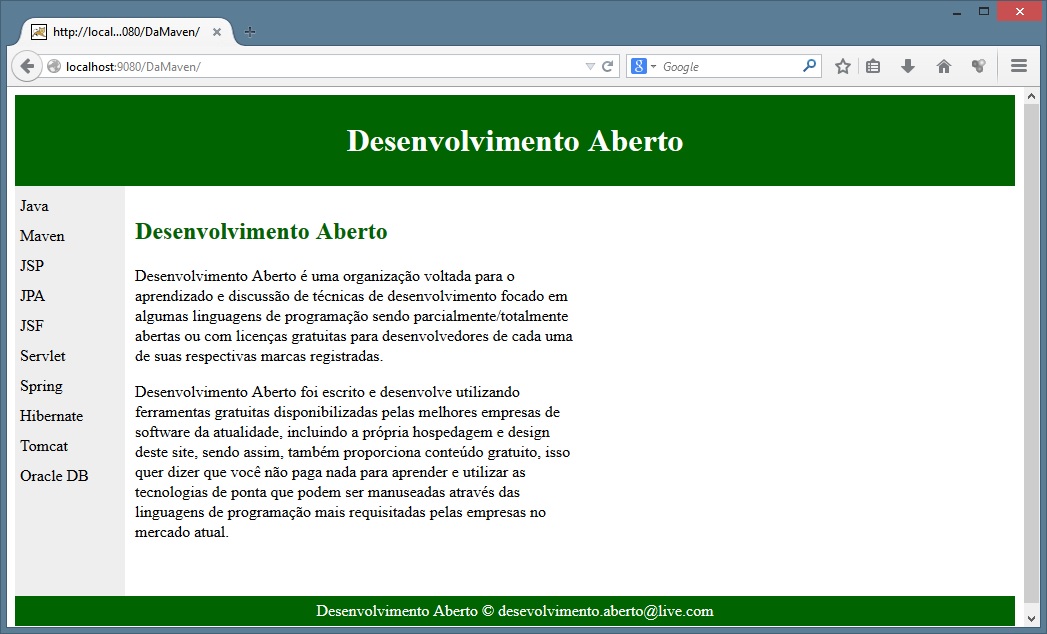Expand the URL bar history dropdown arrow

coord(590,67)
